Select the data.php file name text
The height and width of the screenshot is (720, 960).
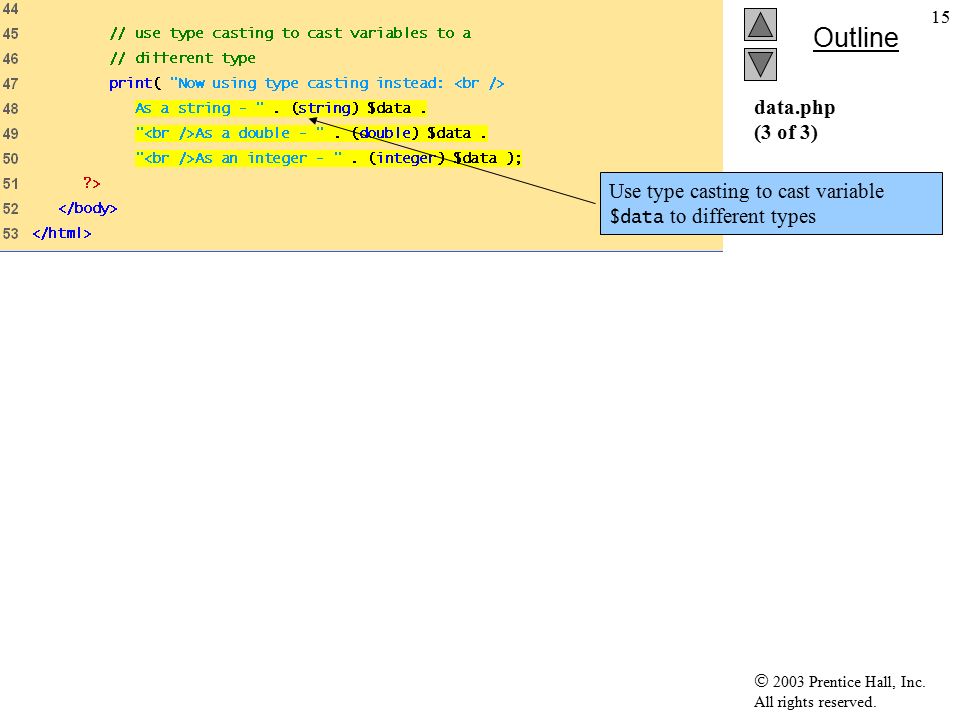[x=794, y=108]
